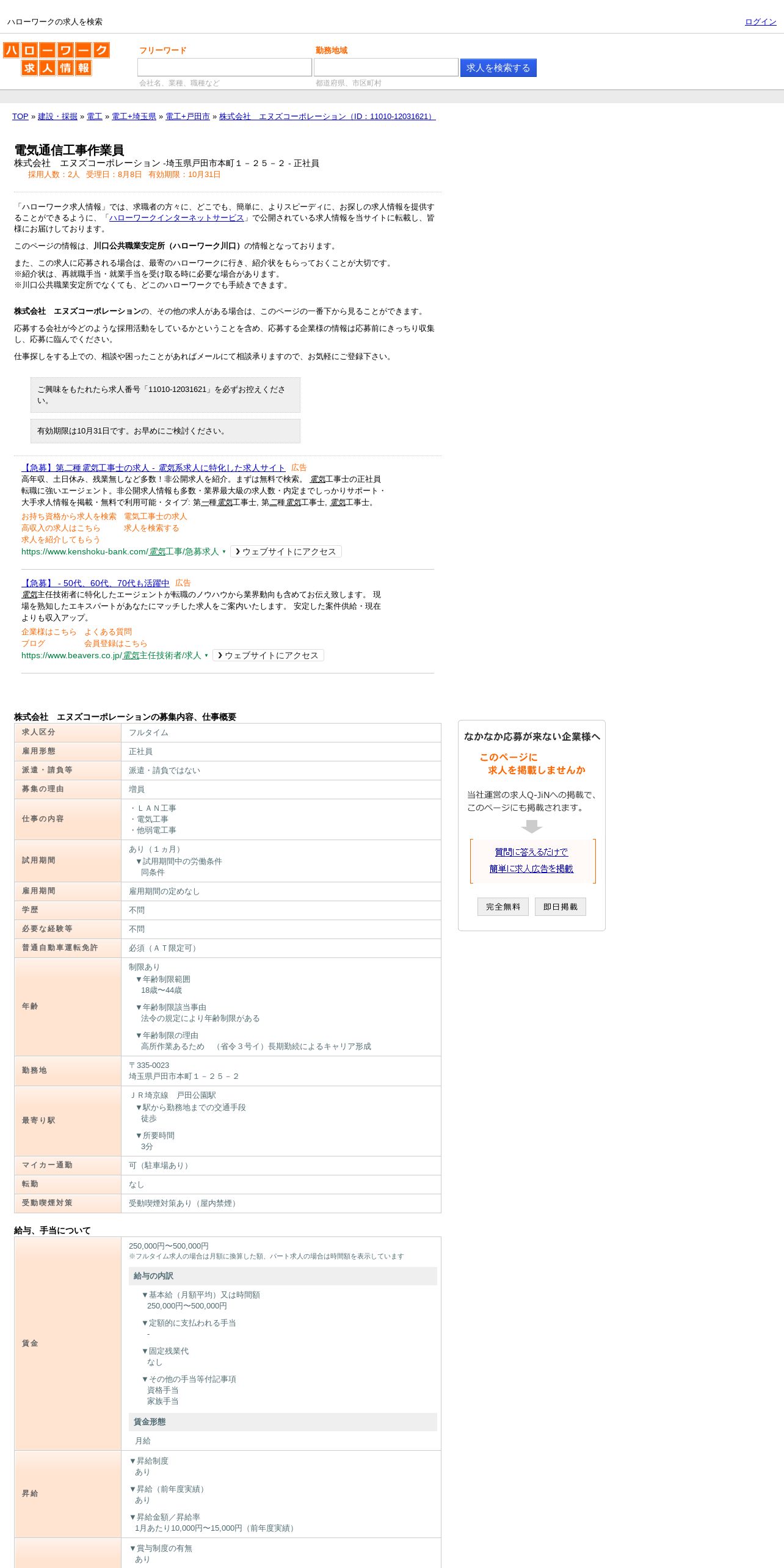Click the 完全無料 button
Screen dimensions: 784x1568
point(503,907)
